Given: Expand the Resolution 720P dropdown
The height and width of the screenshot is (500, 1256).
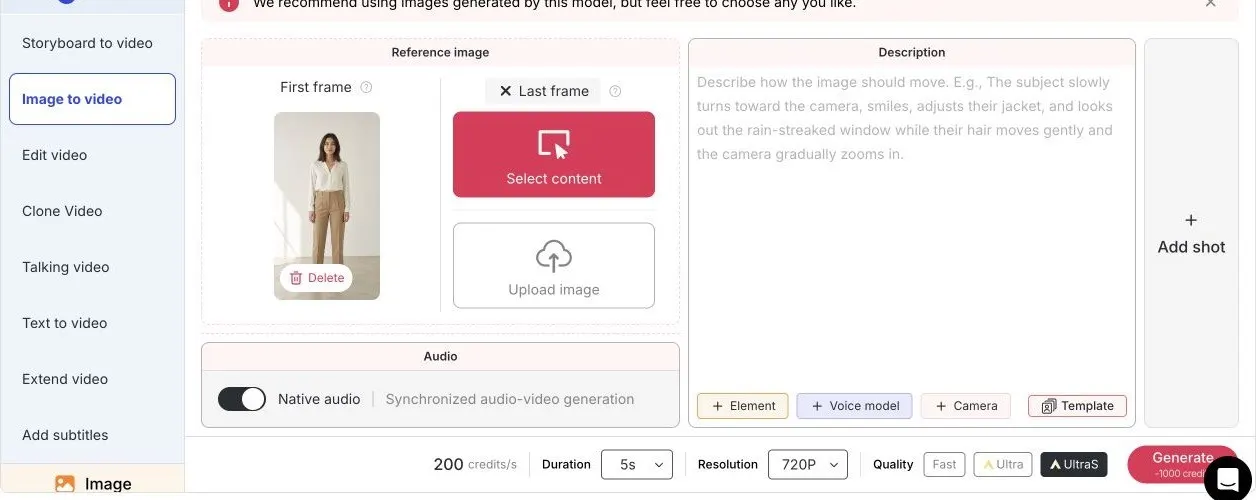Looking at the screenshot, I should (808, 464).
